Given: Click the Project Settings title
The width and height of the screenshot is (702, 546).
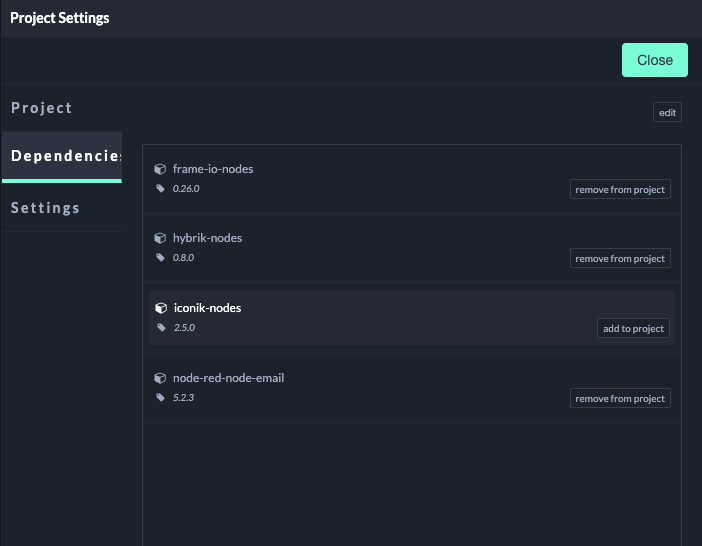Looking at the screenshot, I should tap(60, 18).
